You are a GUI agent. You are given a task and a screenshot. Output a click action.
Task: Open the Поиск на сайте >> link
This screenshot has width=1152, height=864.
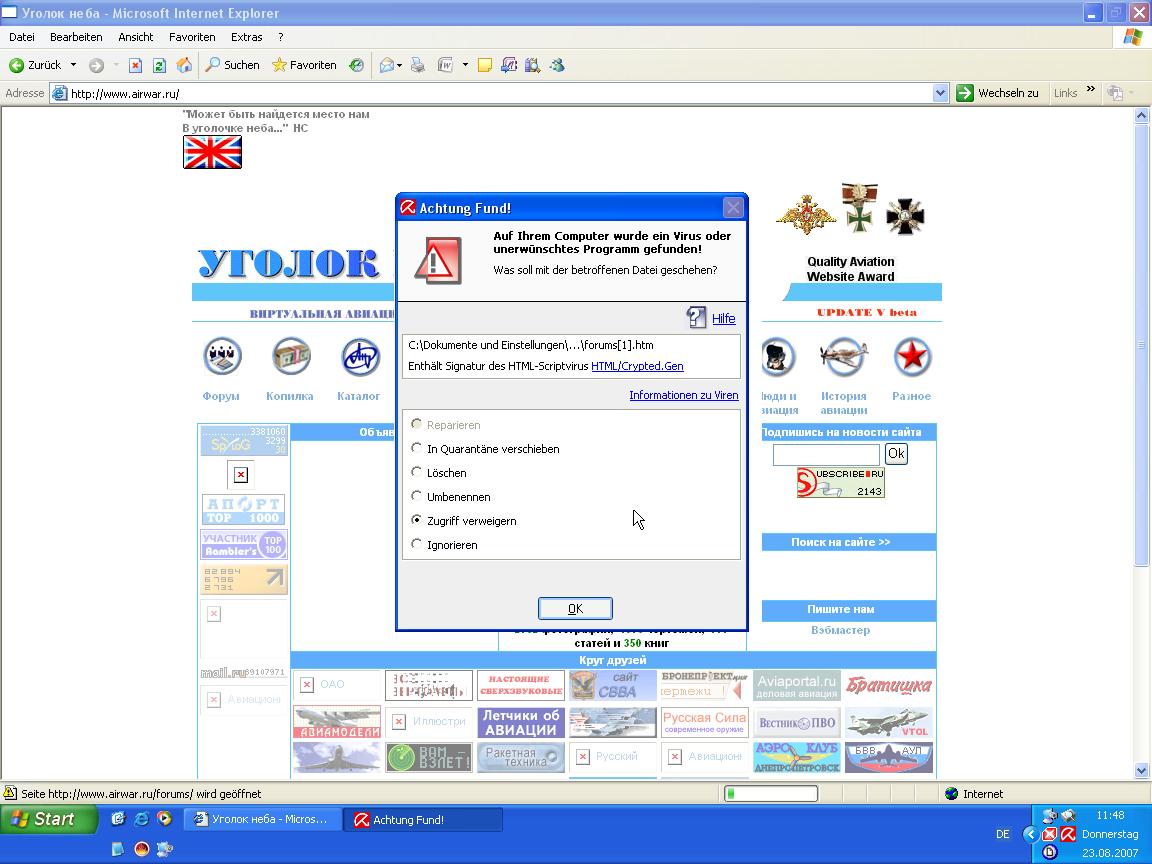(x=840, y=542)
